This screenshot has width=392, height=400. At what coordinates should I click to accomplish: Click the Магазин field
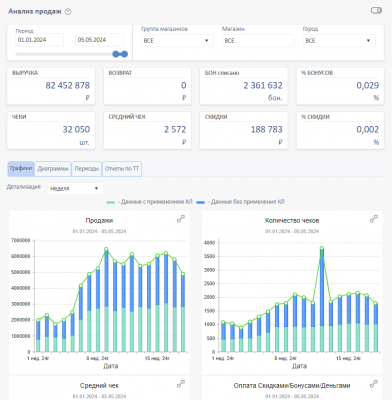tap(258, 41)
